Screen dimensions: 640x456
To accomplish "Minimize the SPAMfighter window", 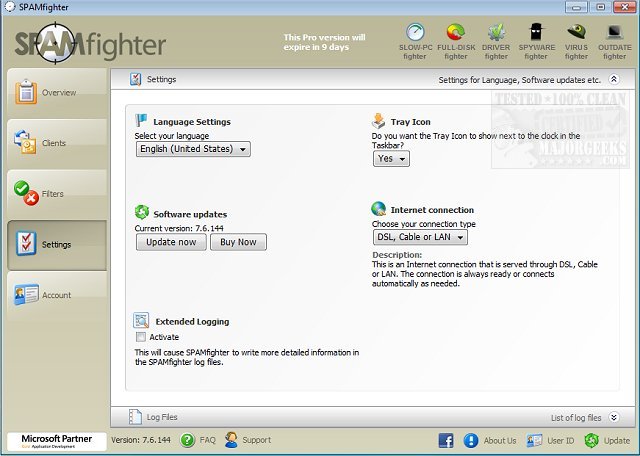I will (x=576, y=7).
